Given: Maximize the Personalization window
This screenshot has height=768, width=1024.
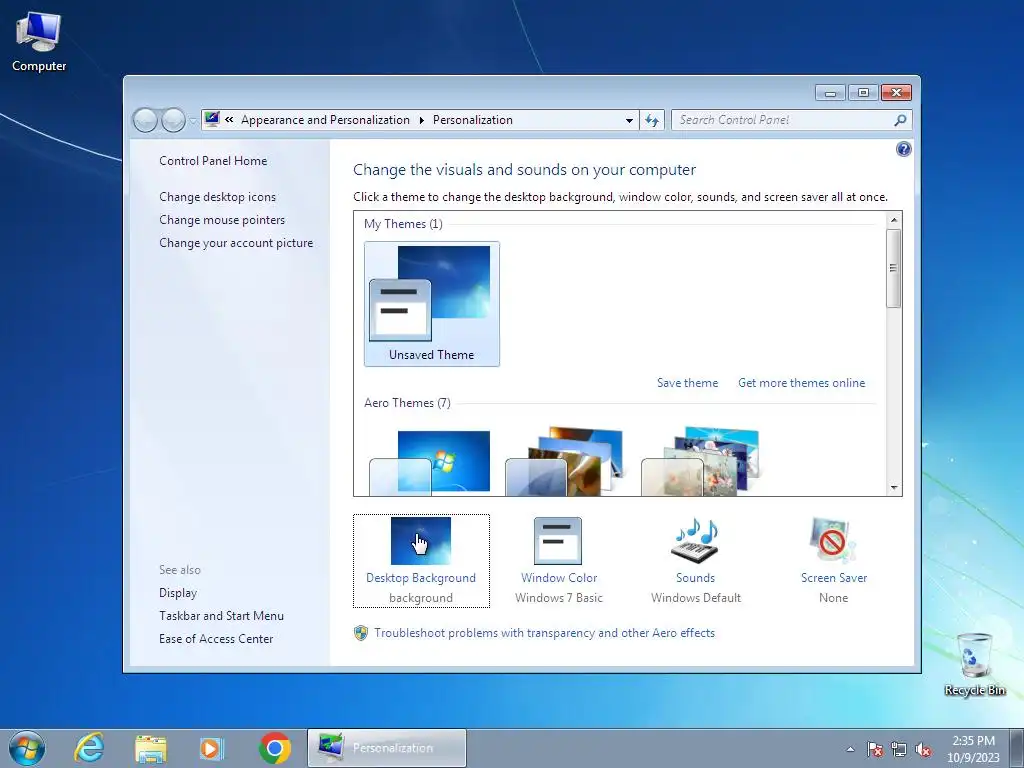Looking at the screenshot, I should 863,93.
